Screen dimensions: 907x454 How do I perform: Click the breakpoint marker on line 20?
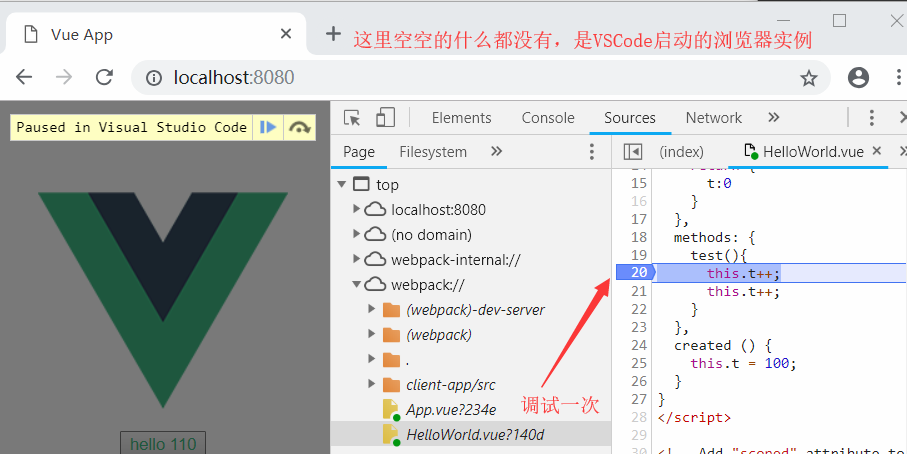point(635,272)
